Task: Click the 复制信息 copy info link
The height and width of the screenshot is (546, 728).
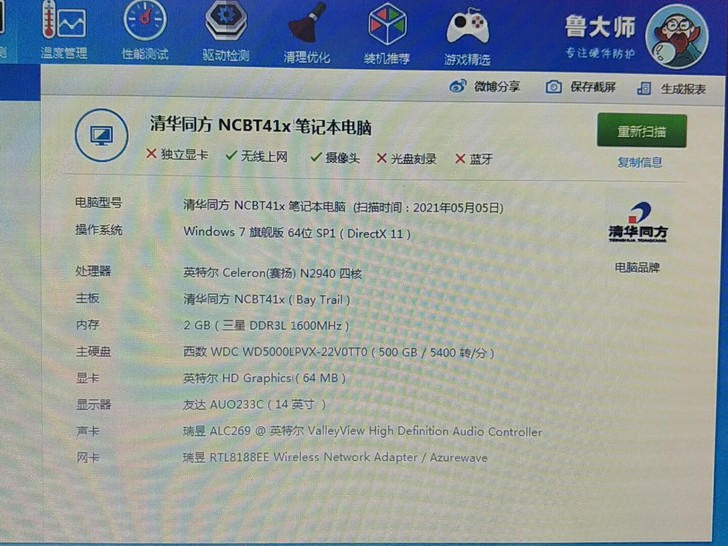Action: coord(640,162)
